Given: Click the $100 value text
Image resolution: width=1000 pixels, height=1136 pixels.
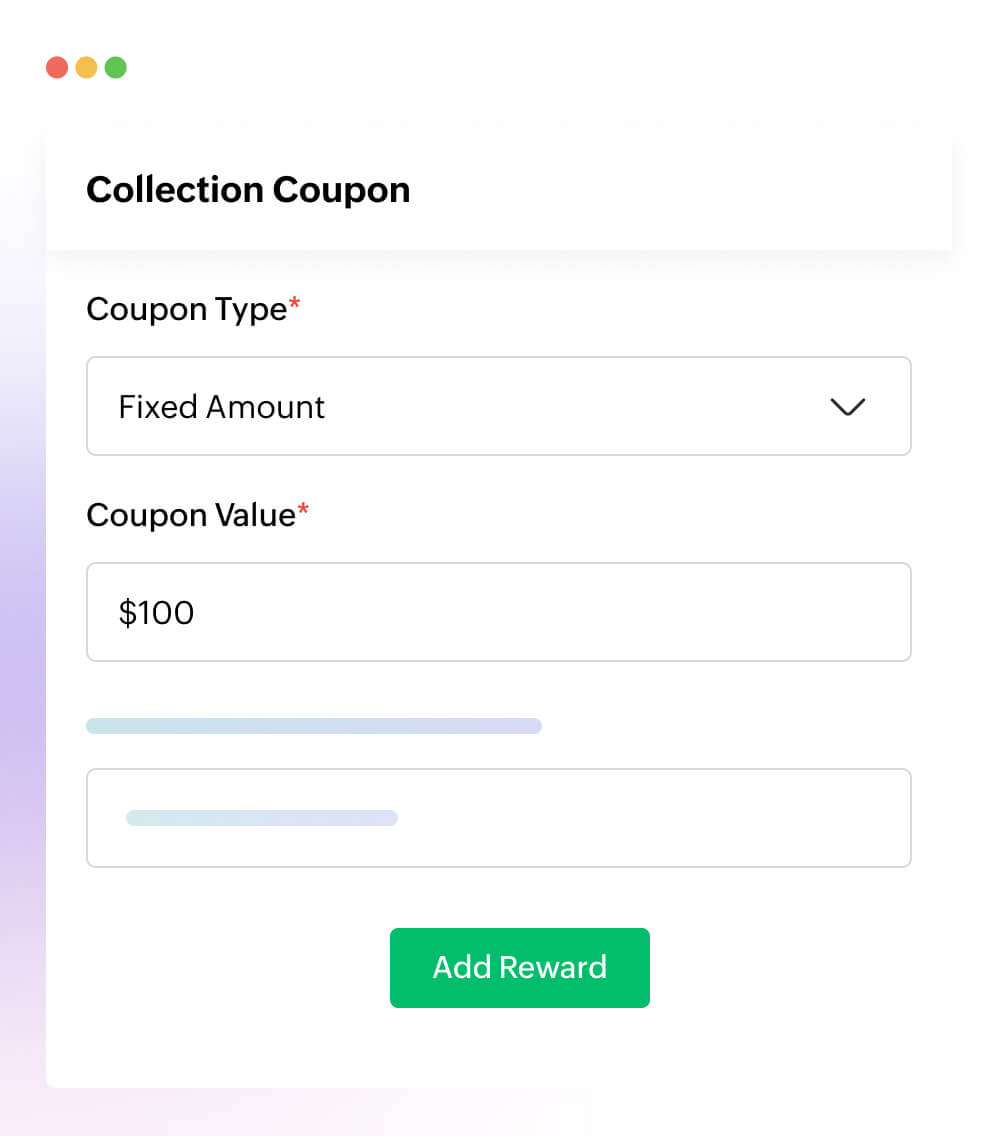Looking at the screenshot, I should coord(156,612).
